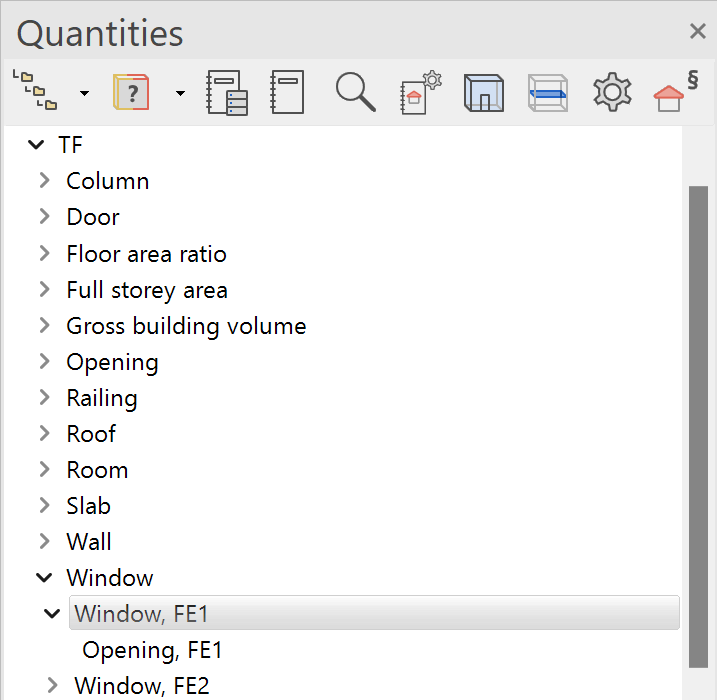Click the plain notebook report icon
The image size is (717, 700).
pyautogui.click(x=287, y=92)
